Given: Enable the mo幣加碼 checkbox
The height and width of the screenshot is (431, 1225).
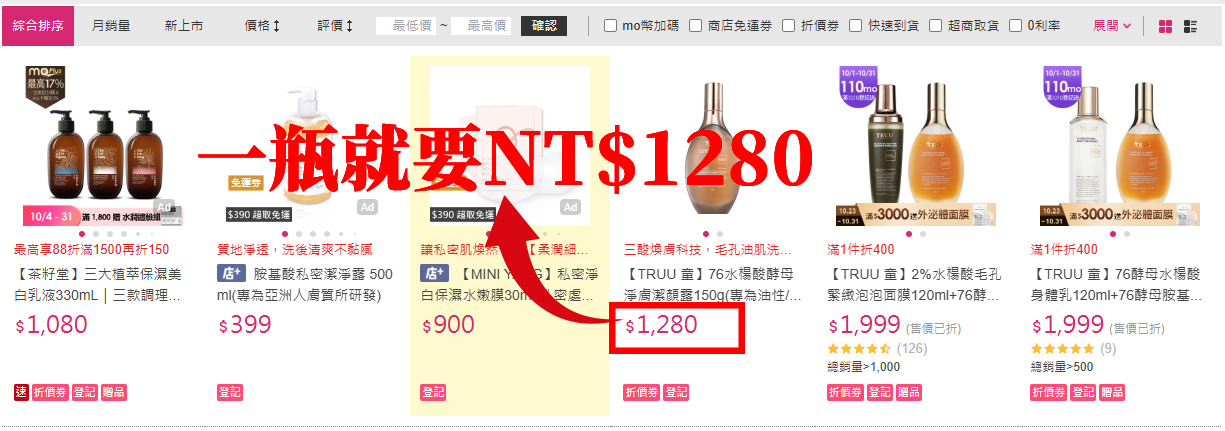Looking at the screenshot, I should point(610,26).
